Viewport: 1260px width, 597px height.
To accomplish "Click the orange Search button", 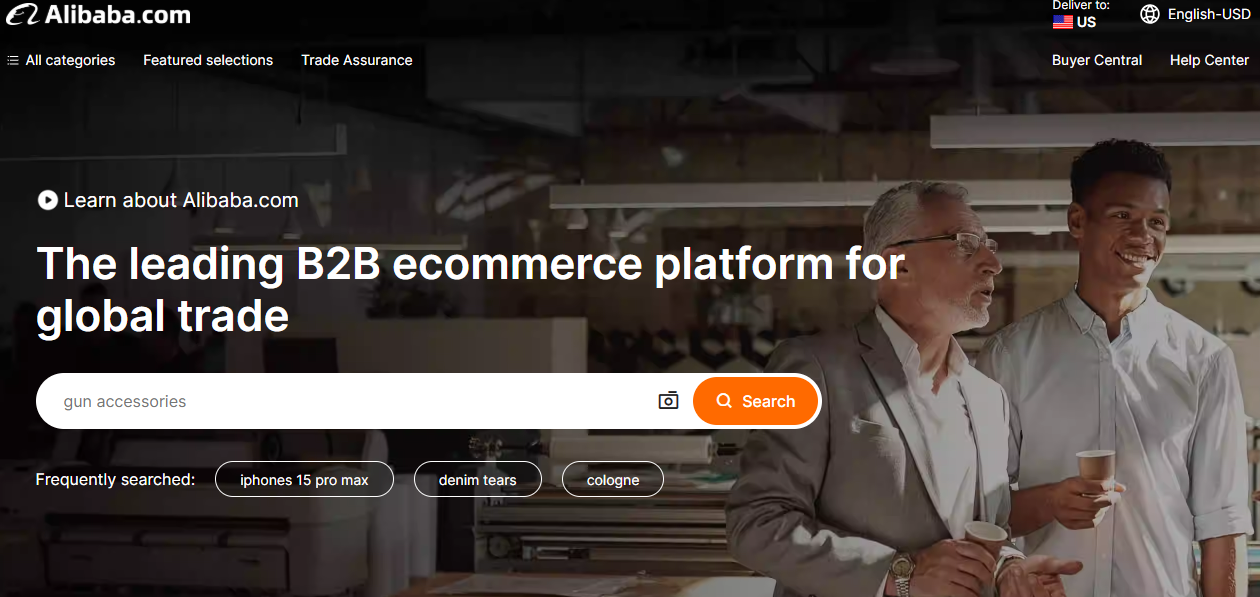I will click(x=755, y=401).
